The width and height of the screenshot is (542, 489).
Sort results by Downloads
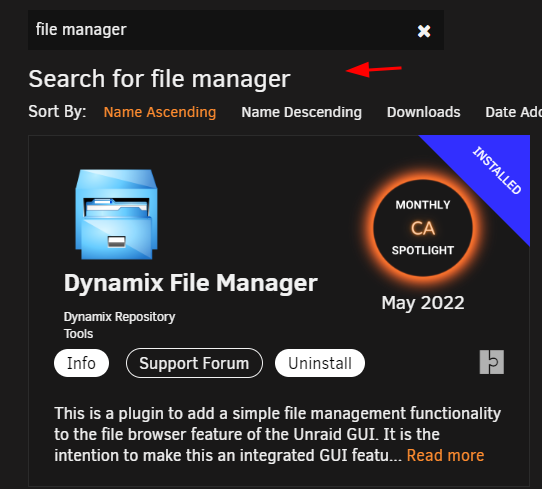click(423, 112)
